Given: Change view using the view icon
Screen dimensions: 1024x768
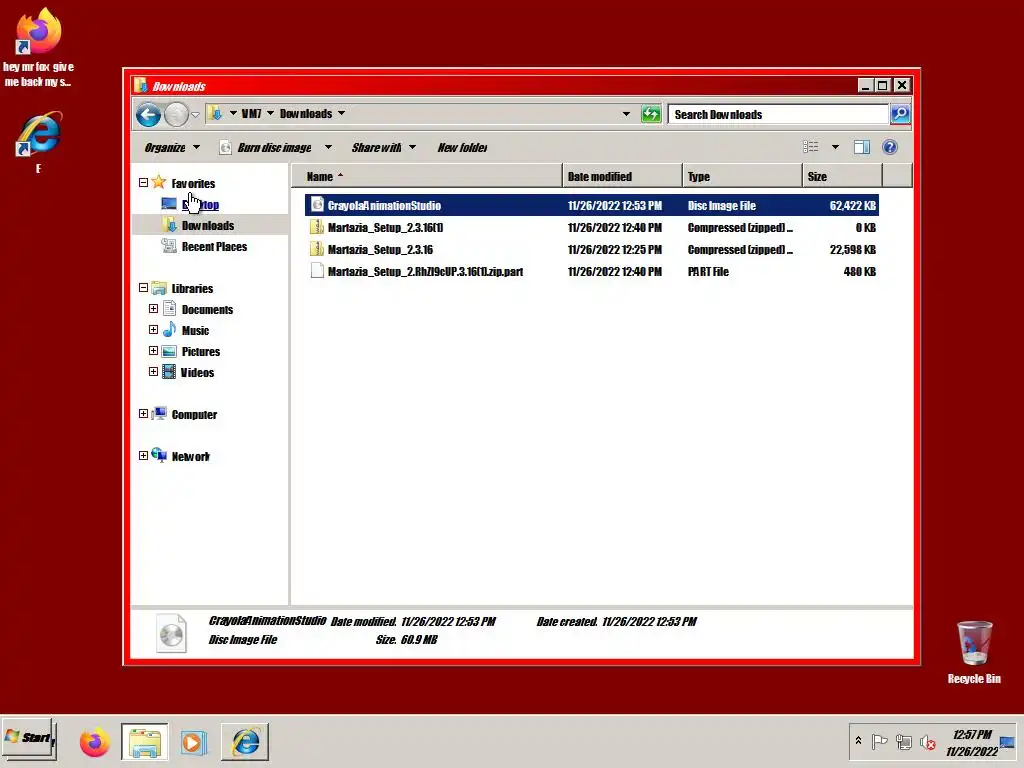Looking at the screenshot, I should 810,147.
